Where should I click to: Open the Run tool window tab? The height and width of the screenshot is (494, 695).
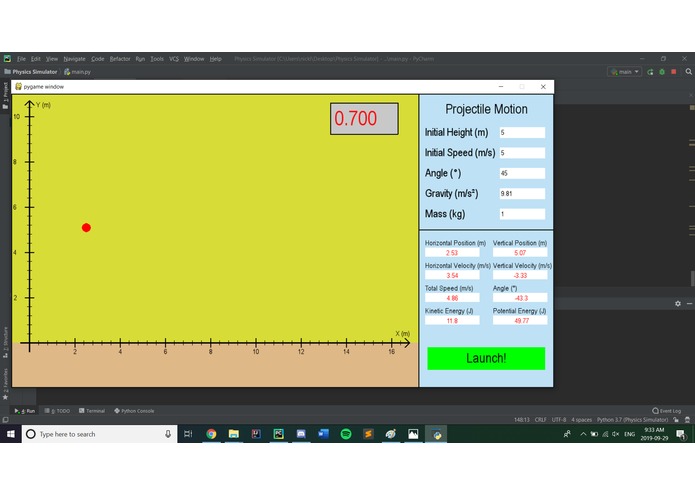[x=25, y=411]
